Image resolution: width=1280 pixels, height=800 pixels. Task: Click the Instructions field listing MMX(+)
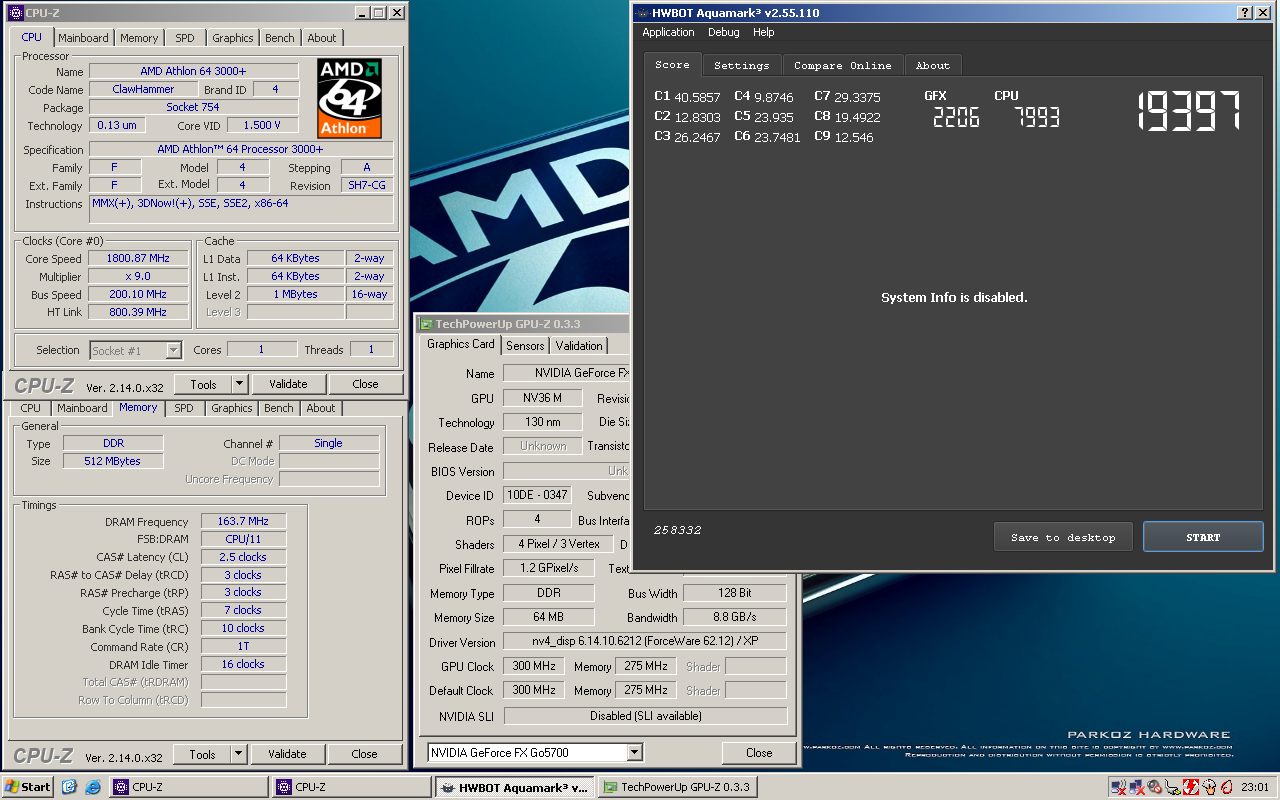[x=241, y=209]
